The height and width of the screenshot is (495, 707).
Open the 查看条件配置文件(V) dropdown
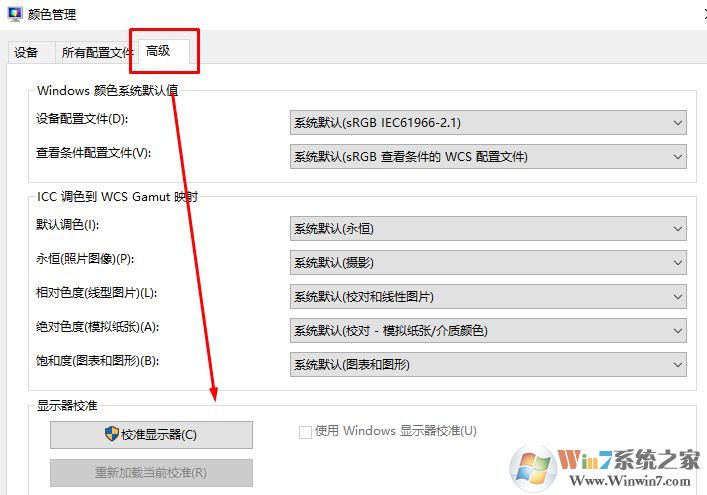pyautogui.click(x=487, y=157)
